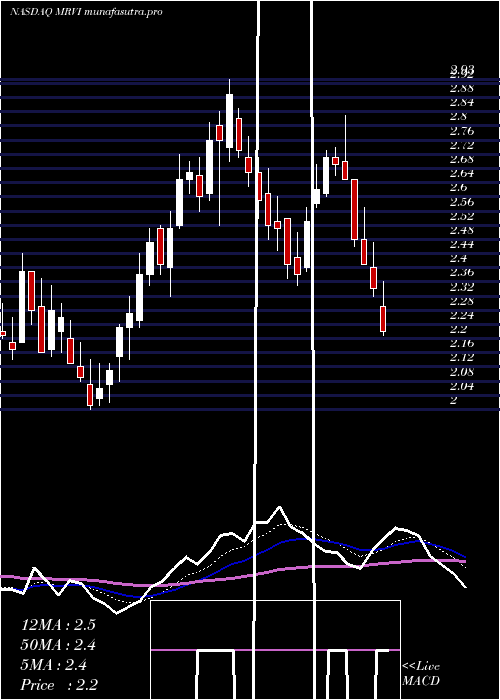Click the 5MA : 2.4 value
This screenshot has width=500, height=700.
click(x=54, y=665)
